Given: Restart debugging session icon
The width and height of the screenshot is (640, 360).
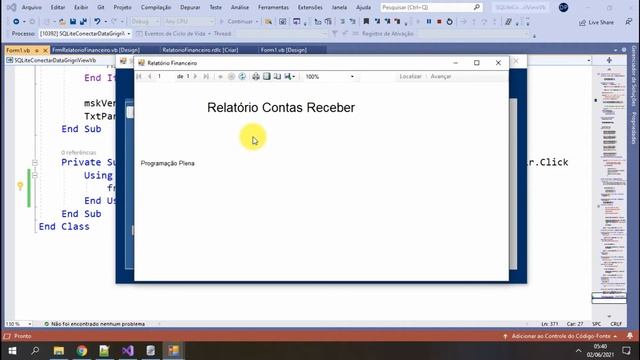Looking at the screenshot, I should tap(449, 22).
